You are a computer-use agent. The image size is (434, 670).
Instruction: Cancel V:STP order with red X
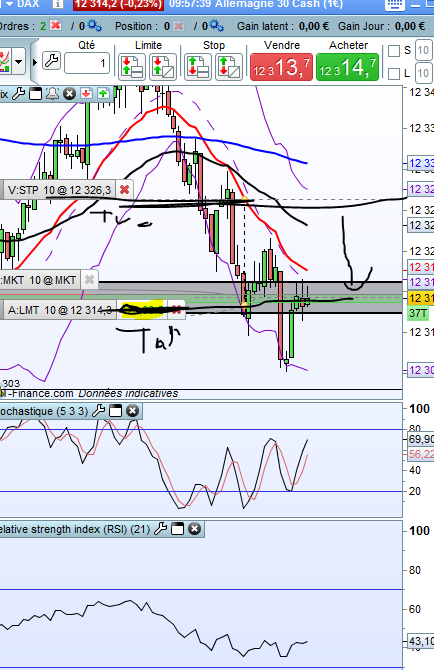coord(124,190)
